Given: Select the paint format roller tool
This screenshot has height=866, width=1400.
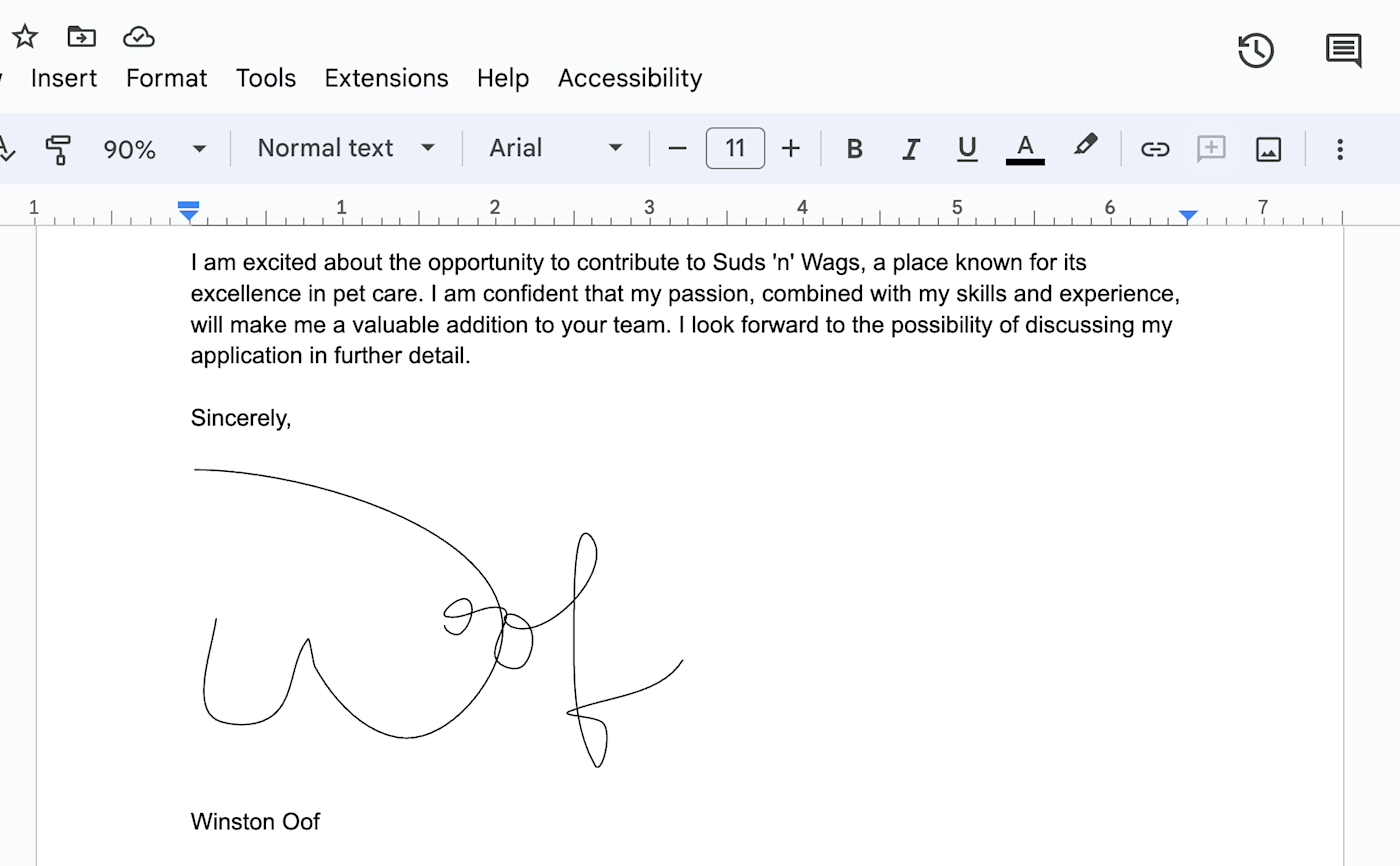Looking at the screenshot, I should point(58,149).
